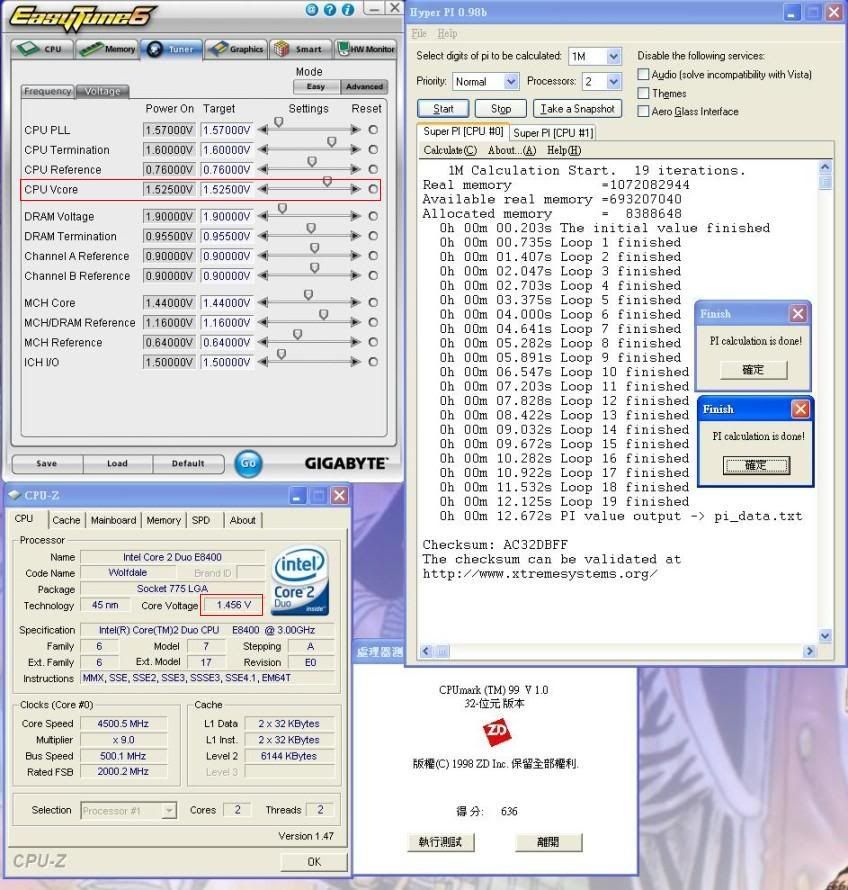Increase CPU PLL voltage with right arrow

[x=356, y=130]
